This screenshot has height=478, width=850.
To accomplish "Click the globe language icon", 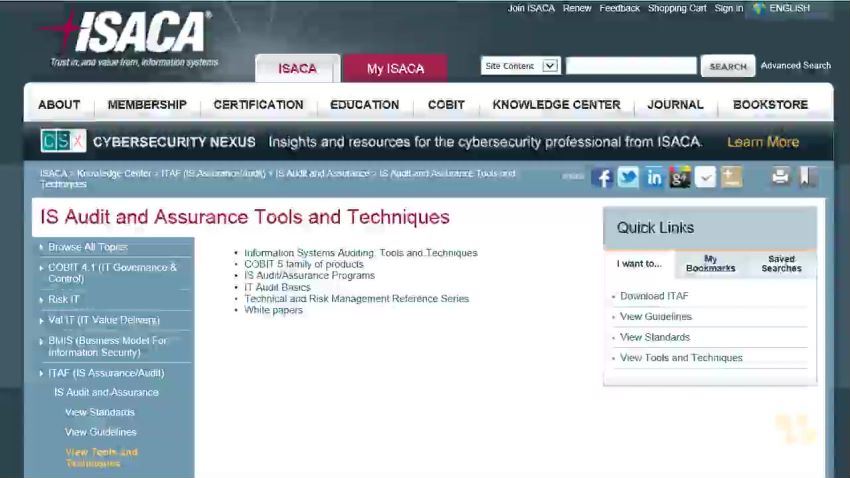I will (759, 8).
